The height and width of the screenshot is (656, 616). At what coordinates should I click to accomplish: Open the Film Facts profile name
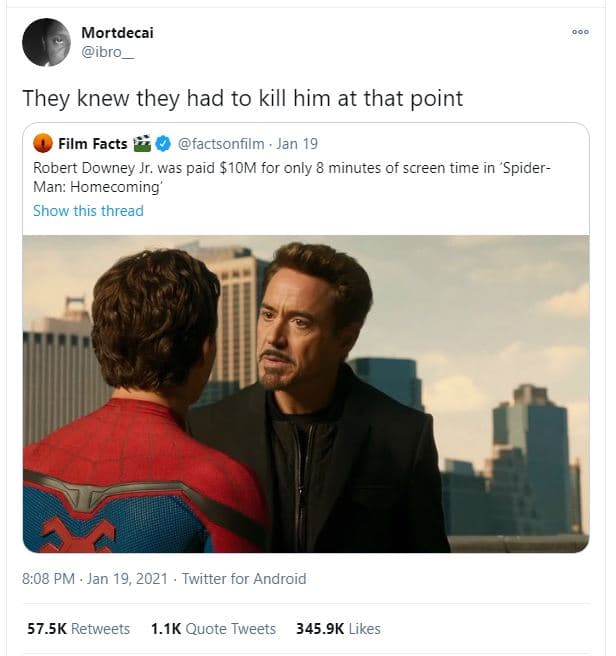[x=93, y=144]
